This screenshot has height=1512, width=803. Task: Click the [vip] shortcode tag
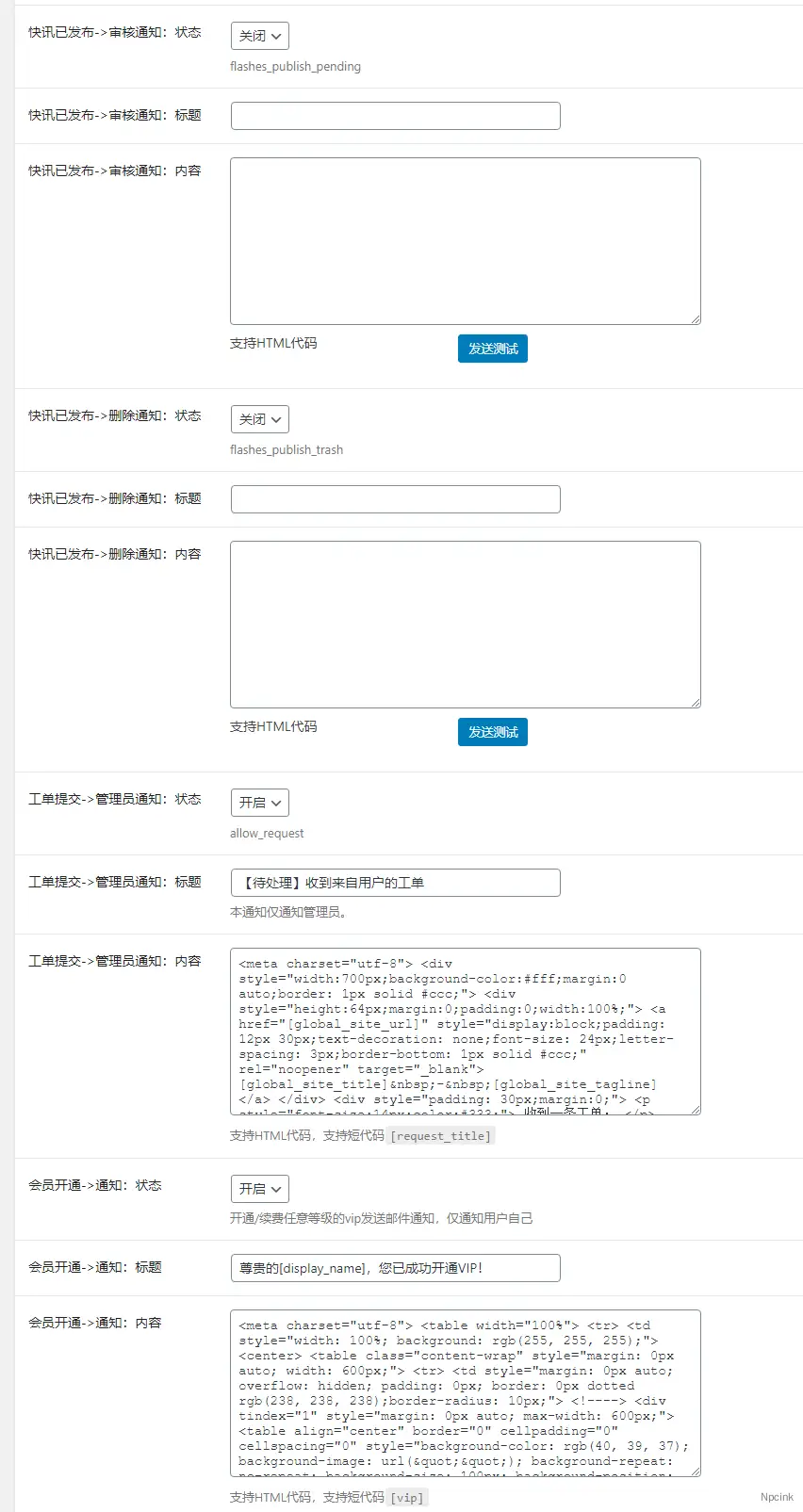click(408, 1498)
